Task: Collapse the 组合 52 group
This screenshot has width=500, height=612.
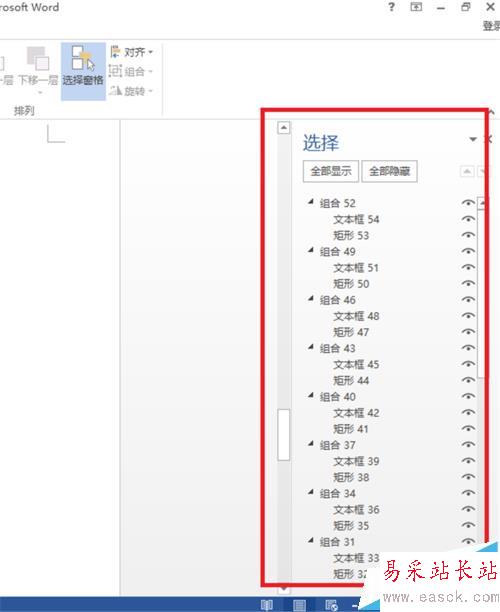Action: pos(311,202)
